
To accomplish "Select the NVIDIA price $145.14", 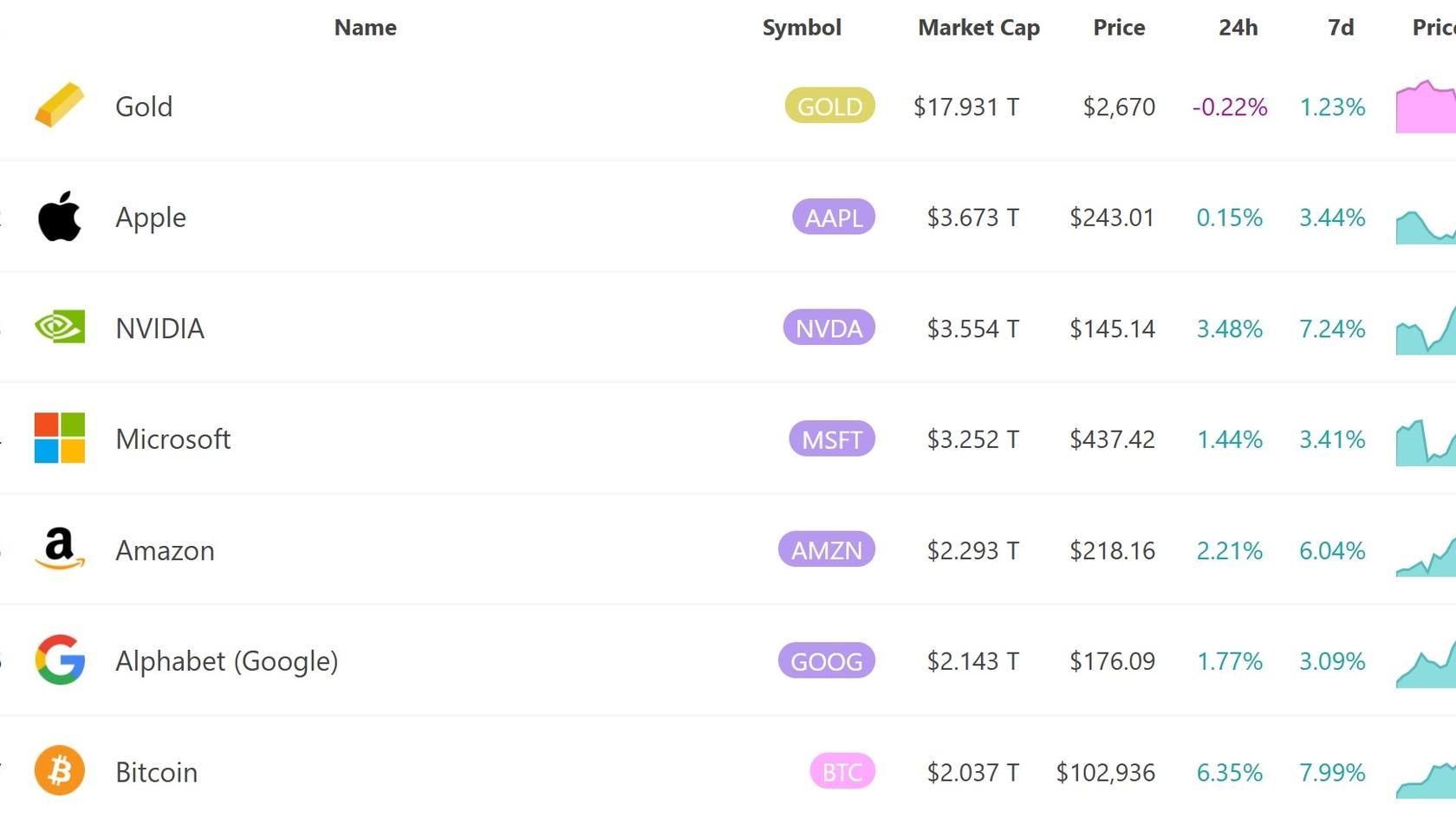I will point(1112,328).
